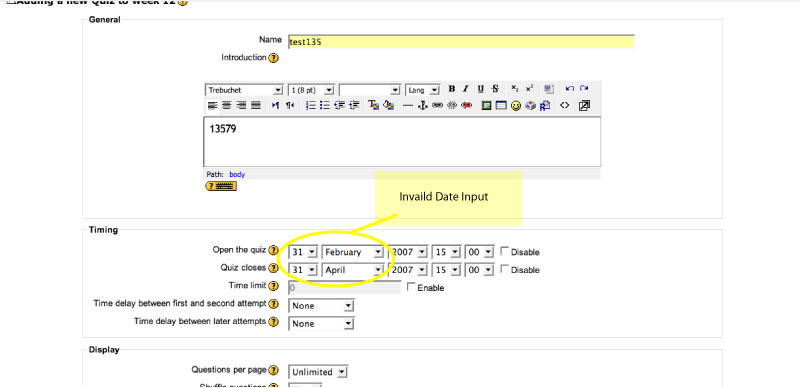Image resolution: width=800 pixels, height=388 pixels.
Task: Center align text in the editor
Action: point(227,105)
